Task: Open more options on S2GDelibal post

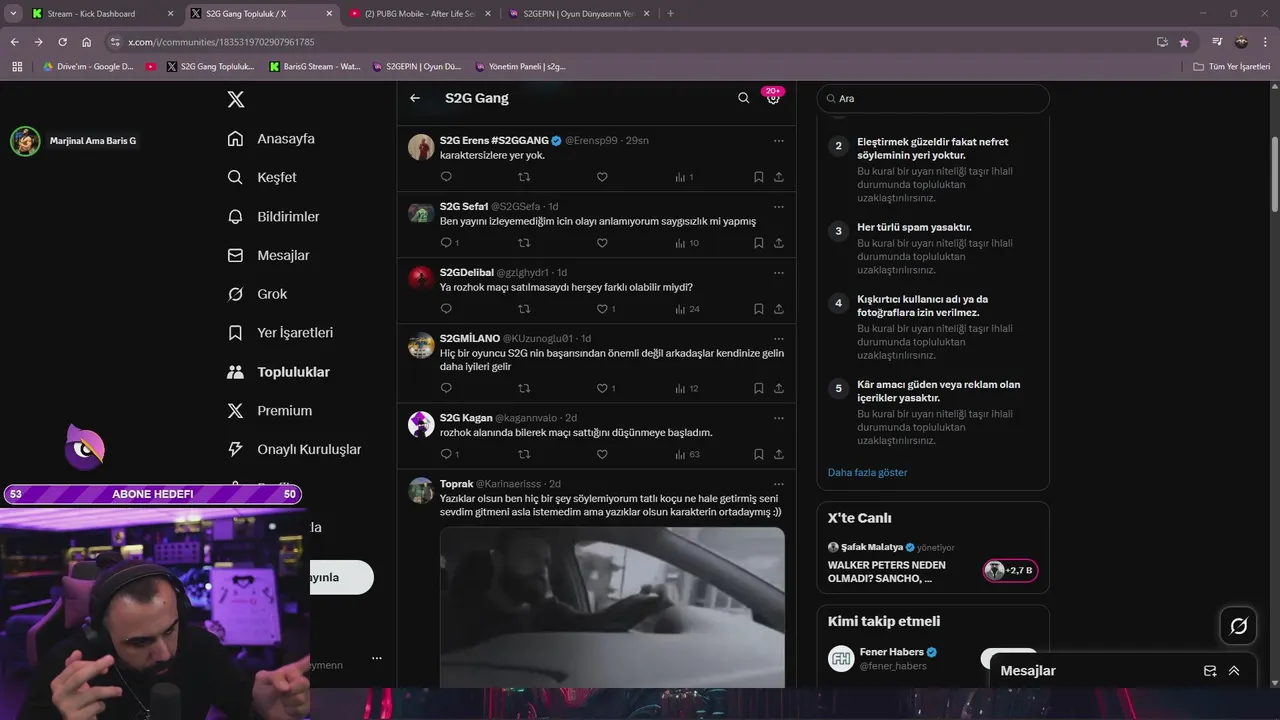Action: coord(778,273)
